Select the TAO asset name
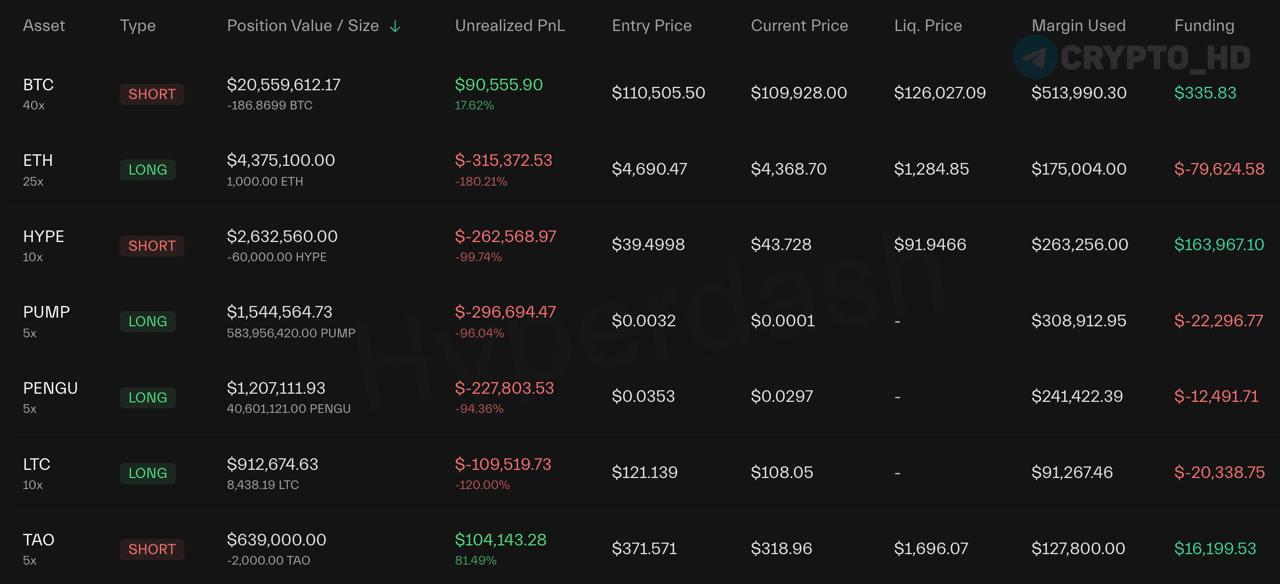 click(39, 540)
